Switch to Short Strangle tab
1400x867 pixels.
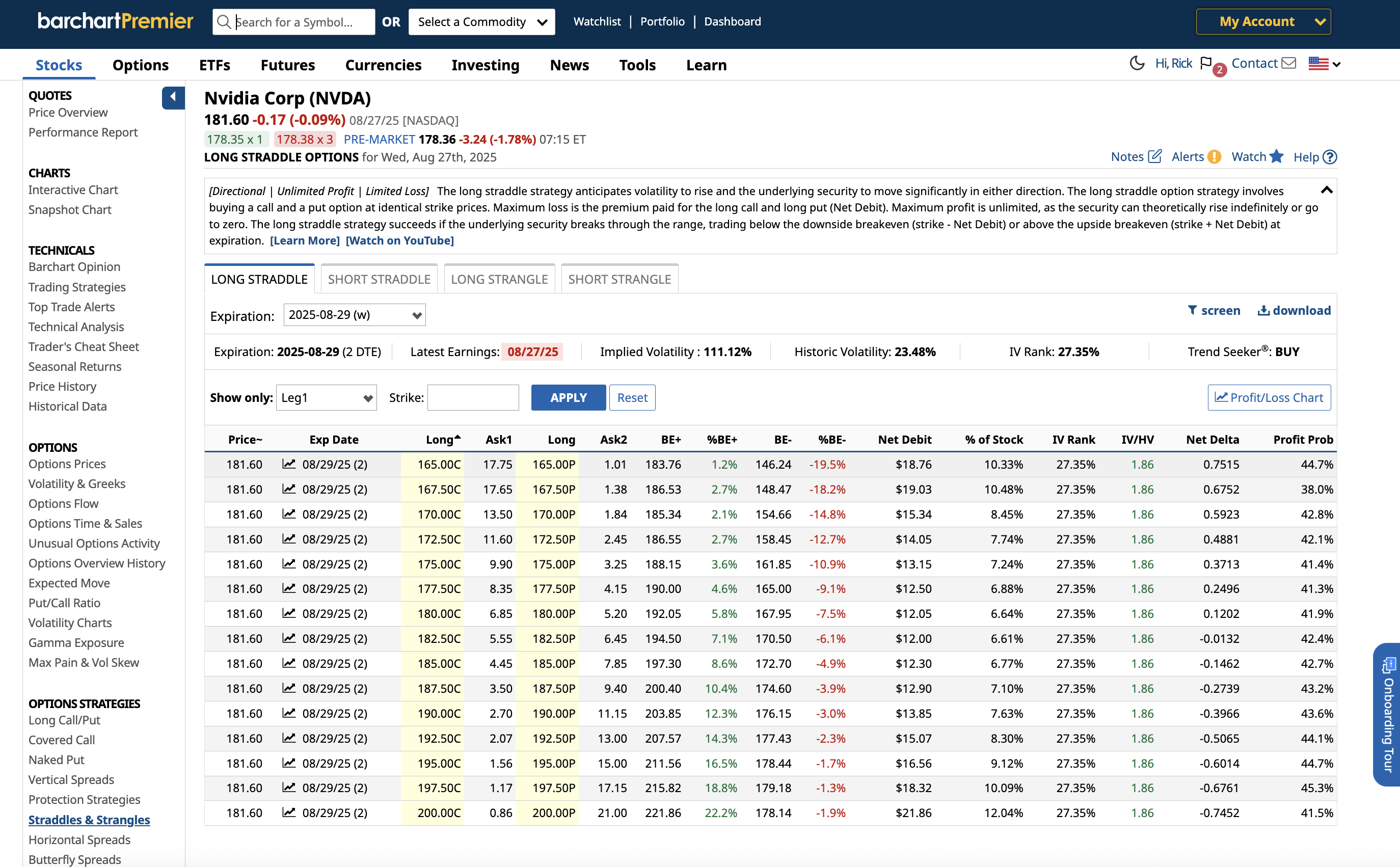tap(620, 279)
